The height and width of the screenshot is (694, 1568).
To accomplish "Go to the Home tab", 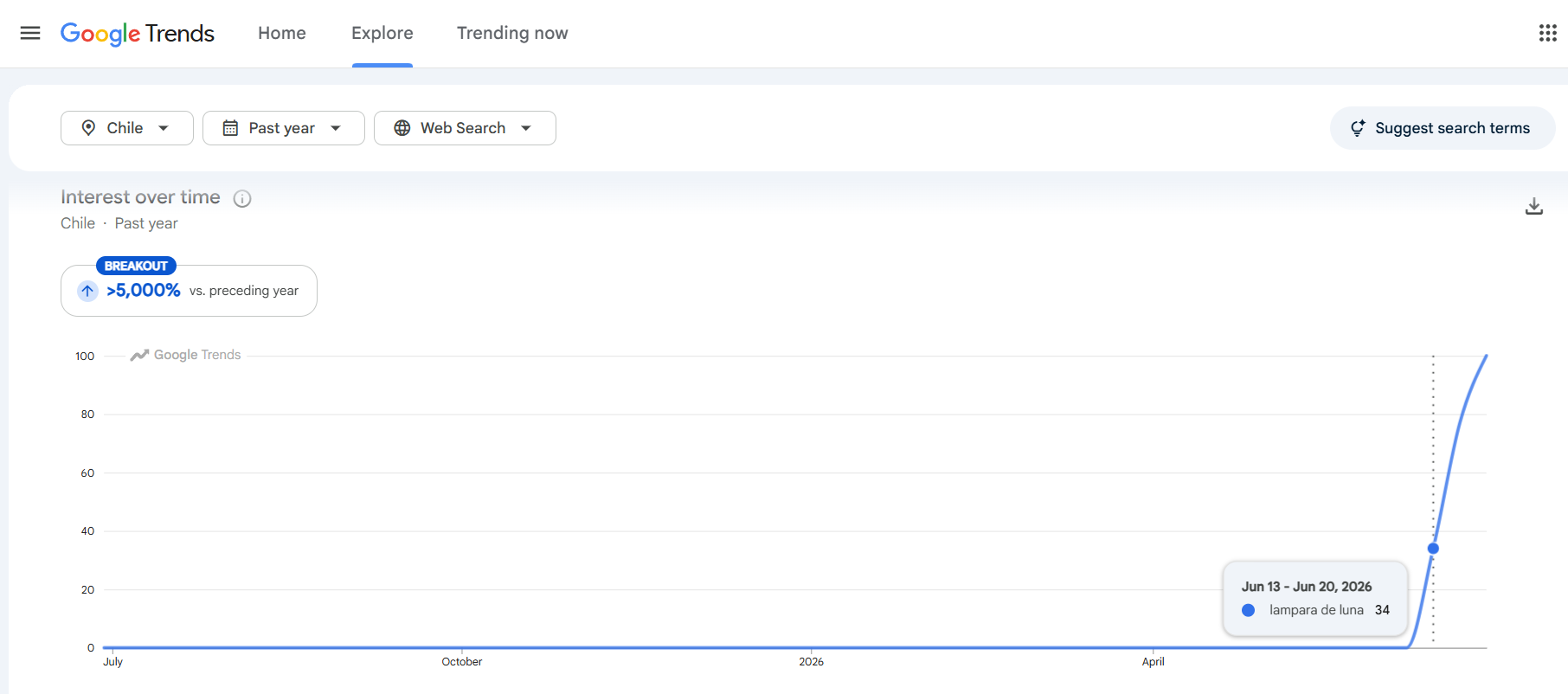I will pos(282,33).
